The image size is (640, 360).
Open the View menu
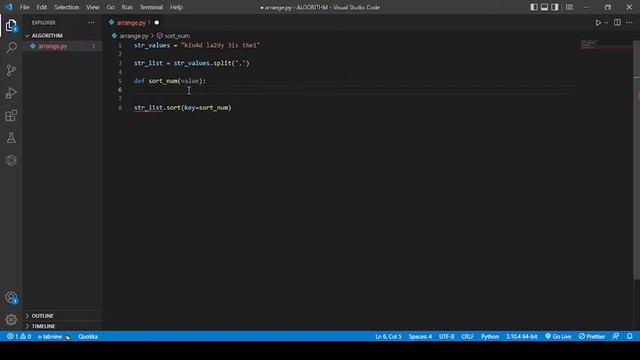[x=93, y=7]
